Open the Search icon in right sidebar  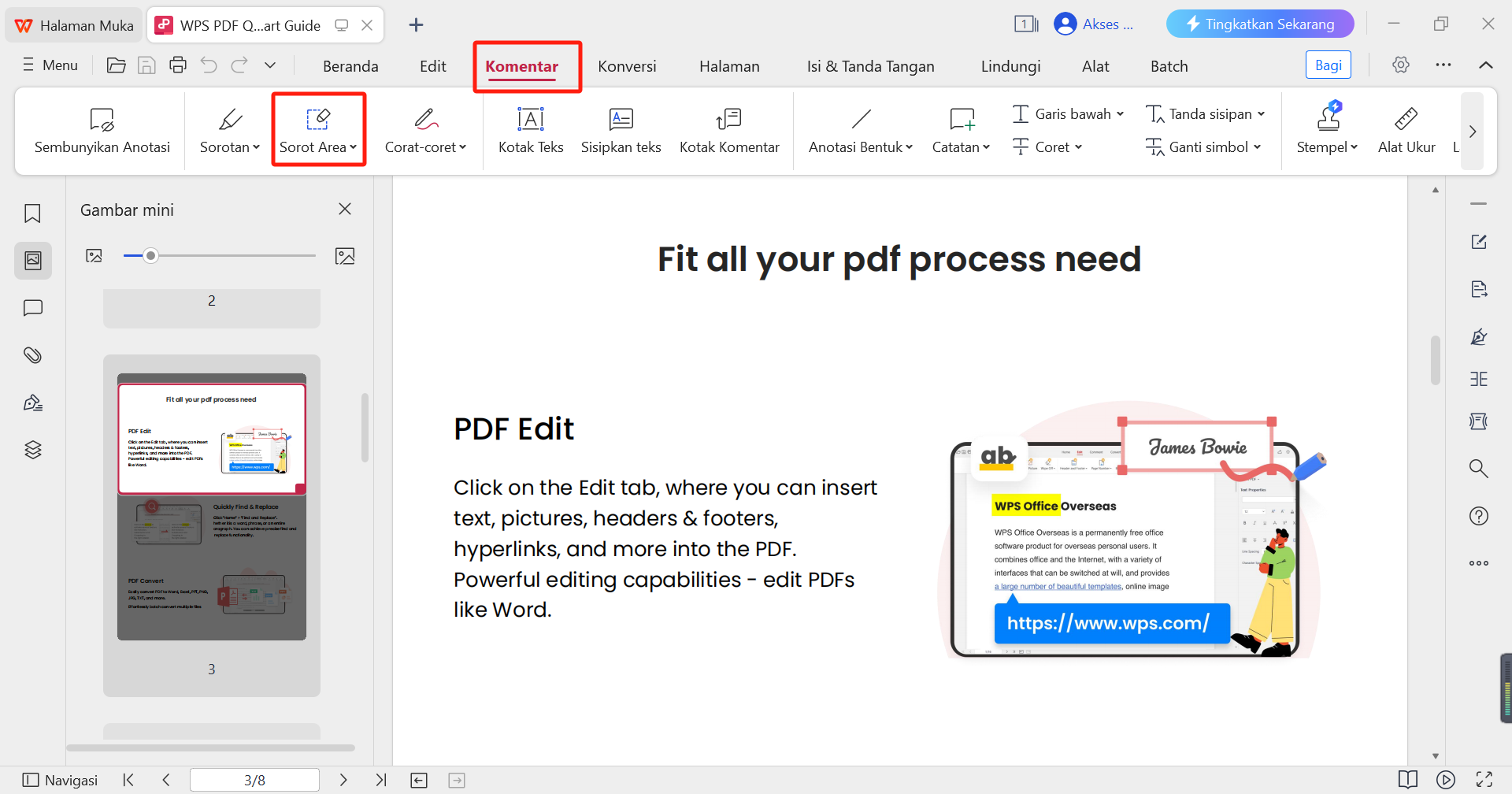point(1479,468)
